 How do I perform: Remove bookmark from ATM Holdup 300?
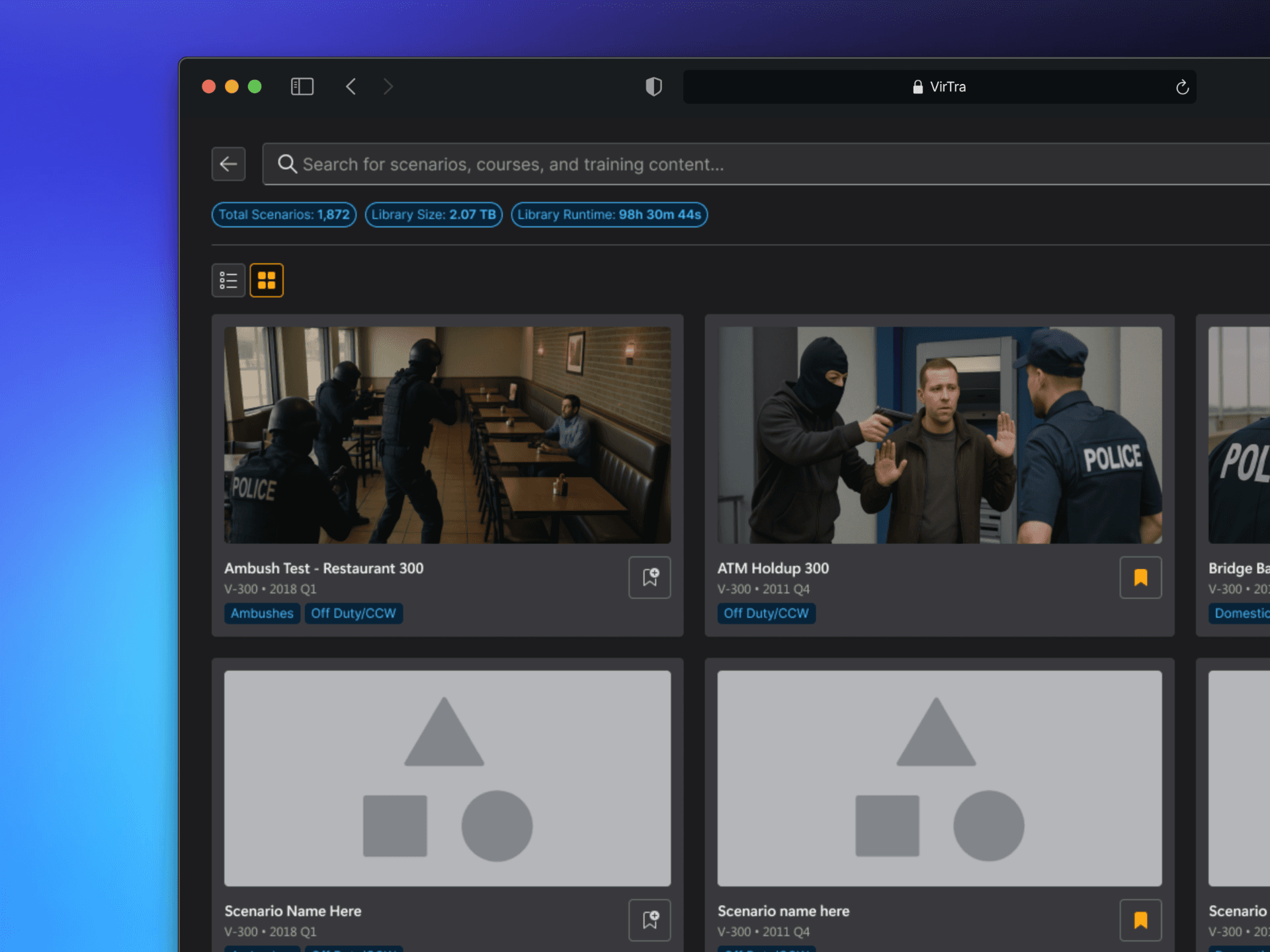coord(1140,577)
